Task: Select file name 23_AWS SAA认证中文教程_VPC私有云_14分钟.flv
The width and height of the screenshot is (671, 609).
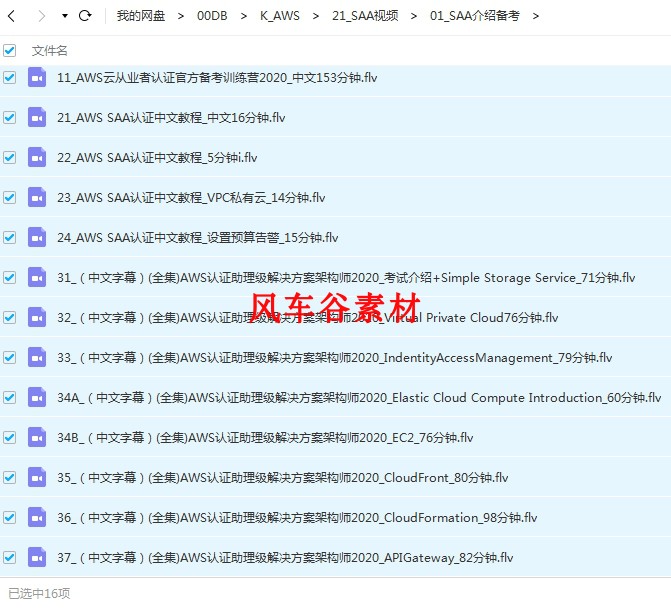Action: click(x=191, y=198)
